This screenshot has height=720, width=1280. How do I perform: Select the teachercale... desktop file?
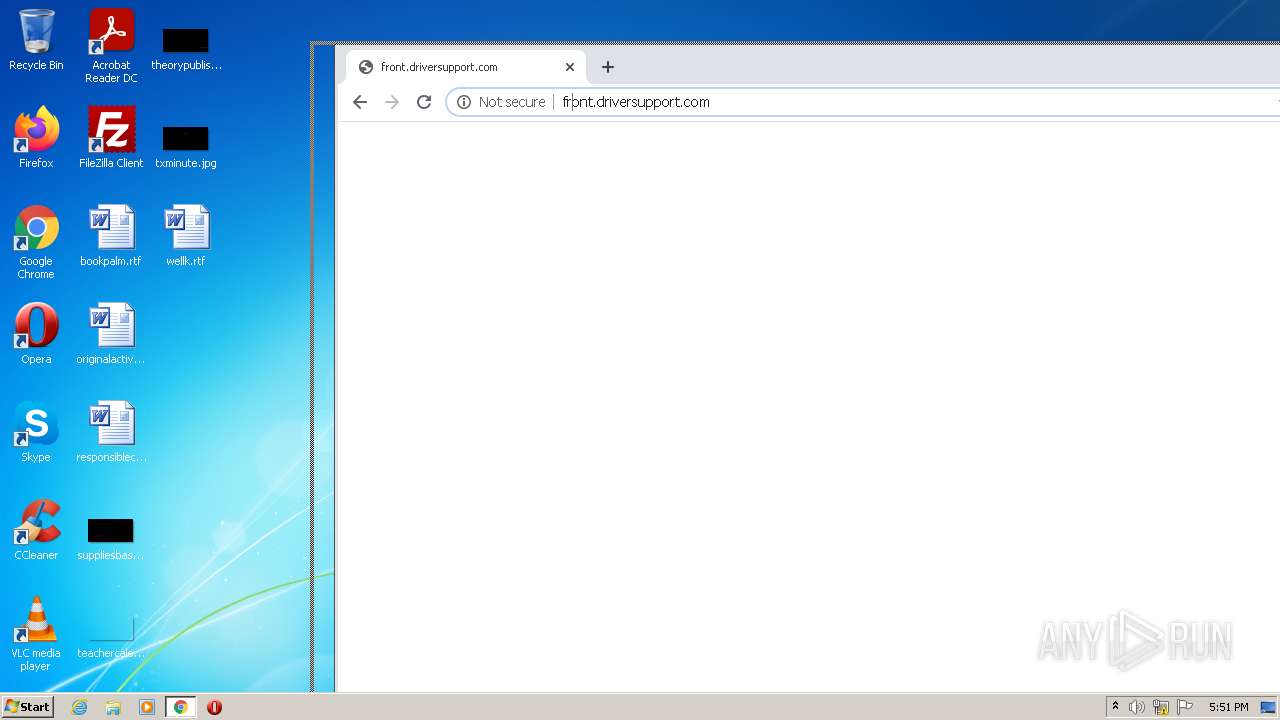click(111, 636)
